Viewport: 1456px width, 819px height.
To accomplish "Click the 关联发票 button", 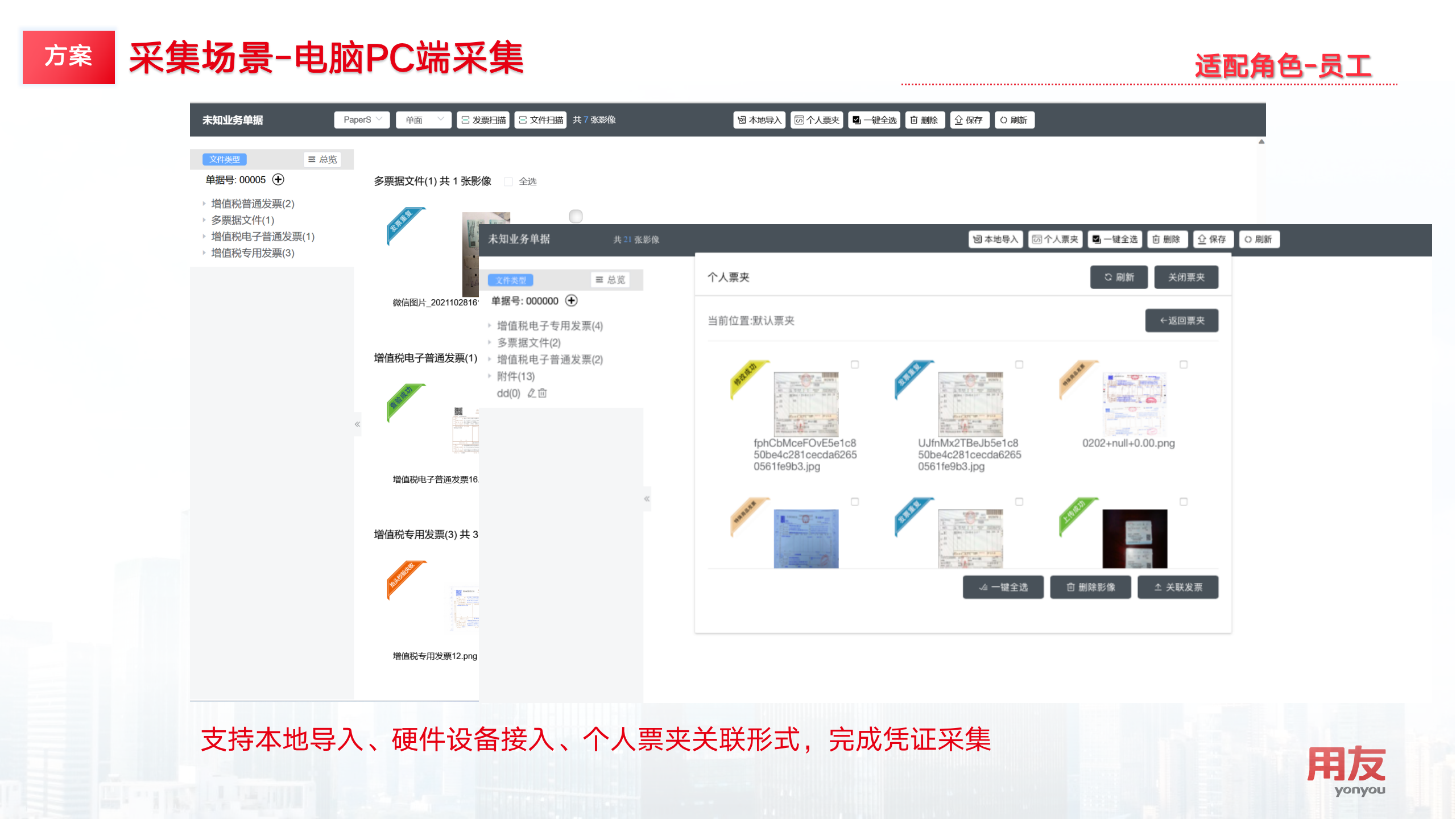I will (x=1178, y=587).
